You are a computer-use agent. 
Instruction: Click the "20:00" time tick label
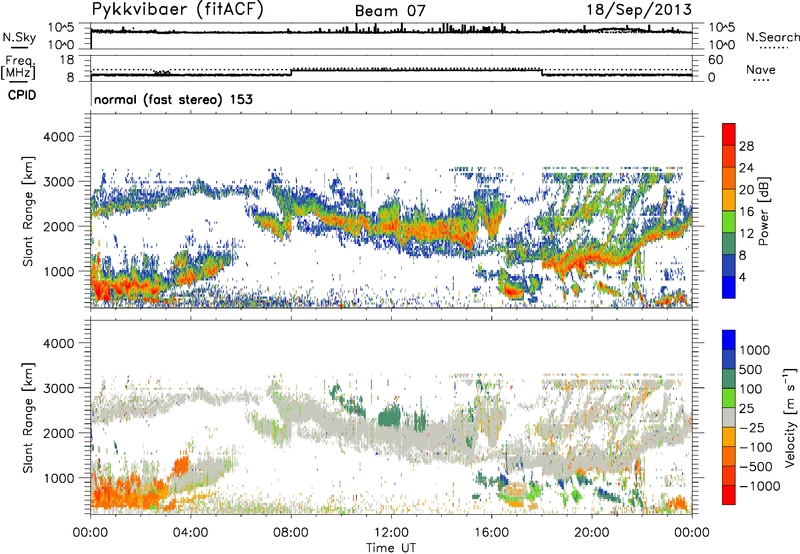[592, 533]
